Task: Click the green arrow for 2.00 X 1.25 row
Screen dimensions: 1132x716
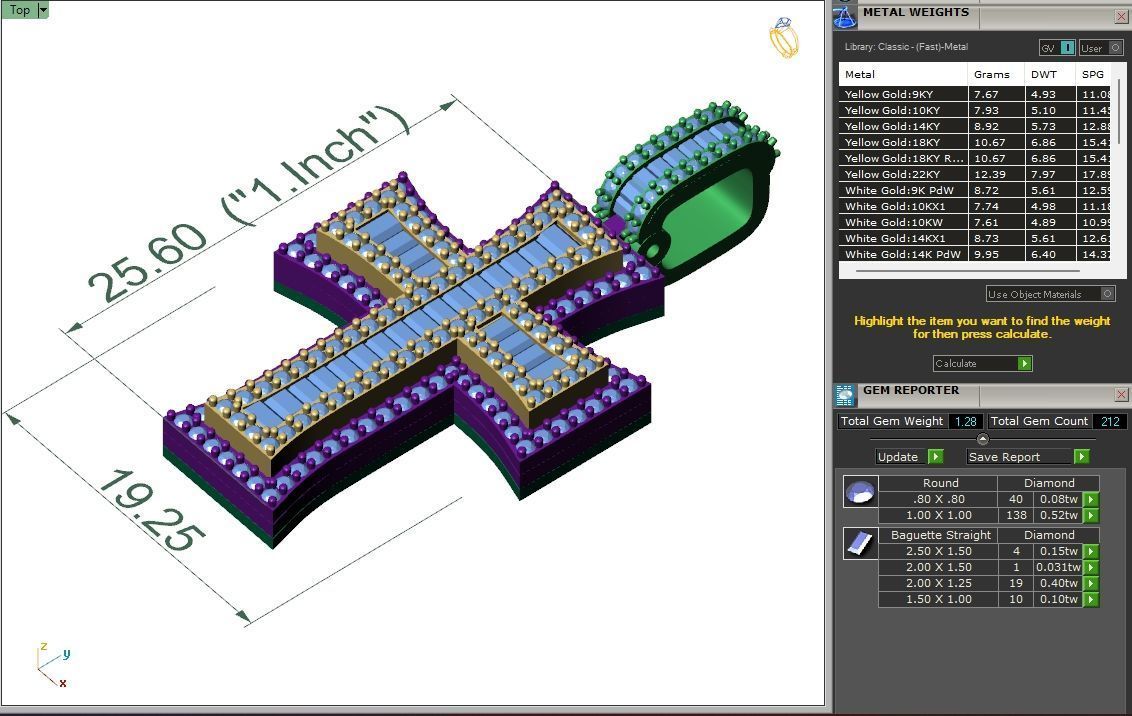Action: [x=1091, y=583]
